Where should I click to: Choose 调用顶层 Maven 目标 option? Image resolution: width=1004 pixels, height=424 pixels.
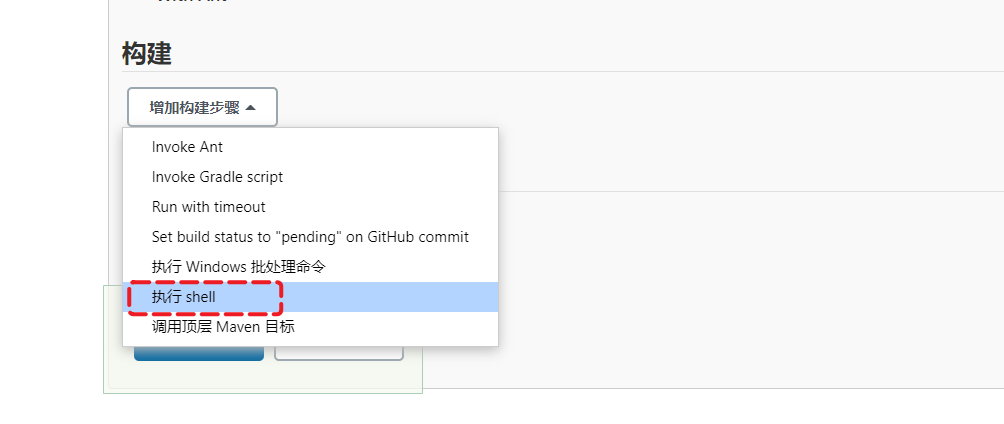223,327
